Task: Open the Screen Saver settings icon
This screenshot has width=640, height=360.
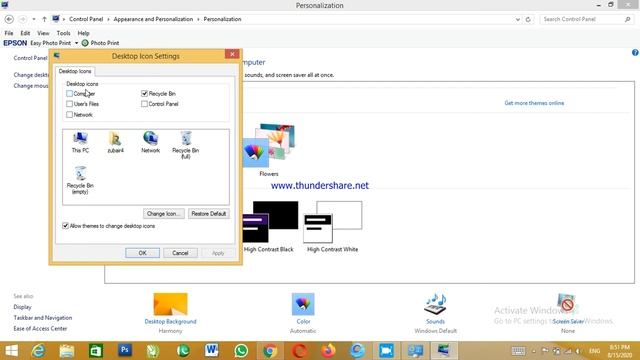Action: pos(567,304)
